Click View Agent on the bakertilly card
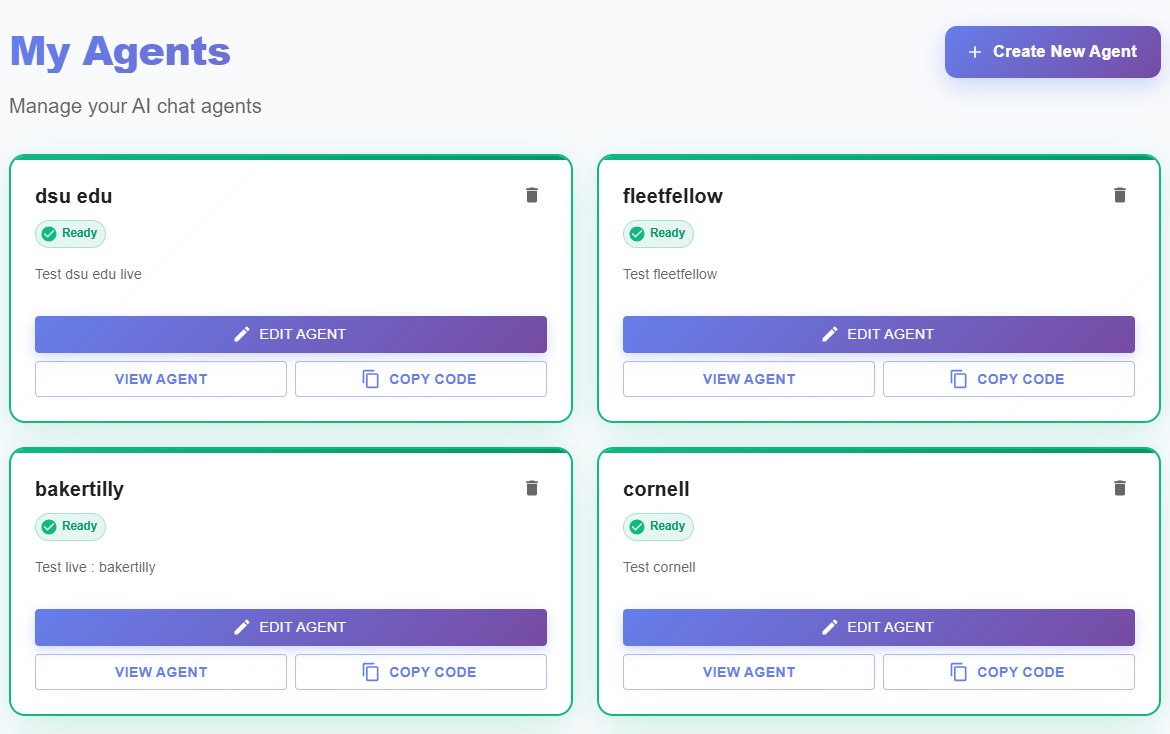The width and height of the screenshot is (1170, 734). coord(160,671)
